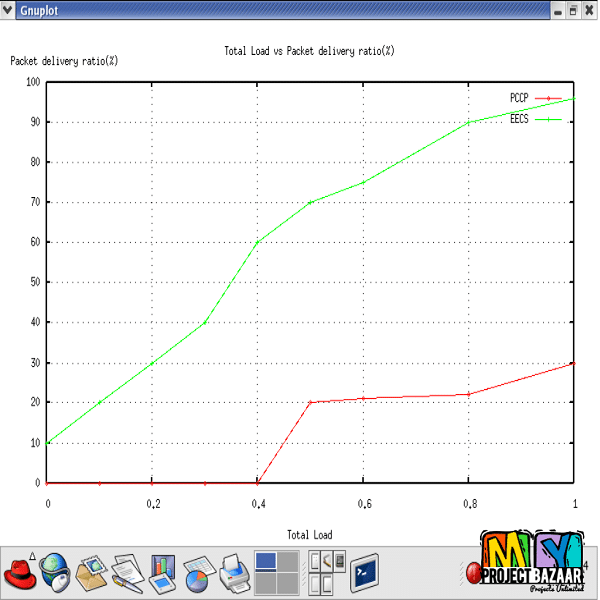Open the printer manager icon
The width and height of the screenshot is (600, 600).
[x=234, y=574]
